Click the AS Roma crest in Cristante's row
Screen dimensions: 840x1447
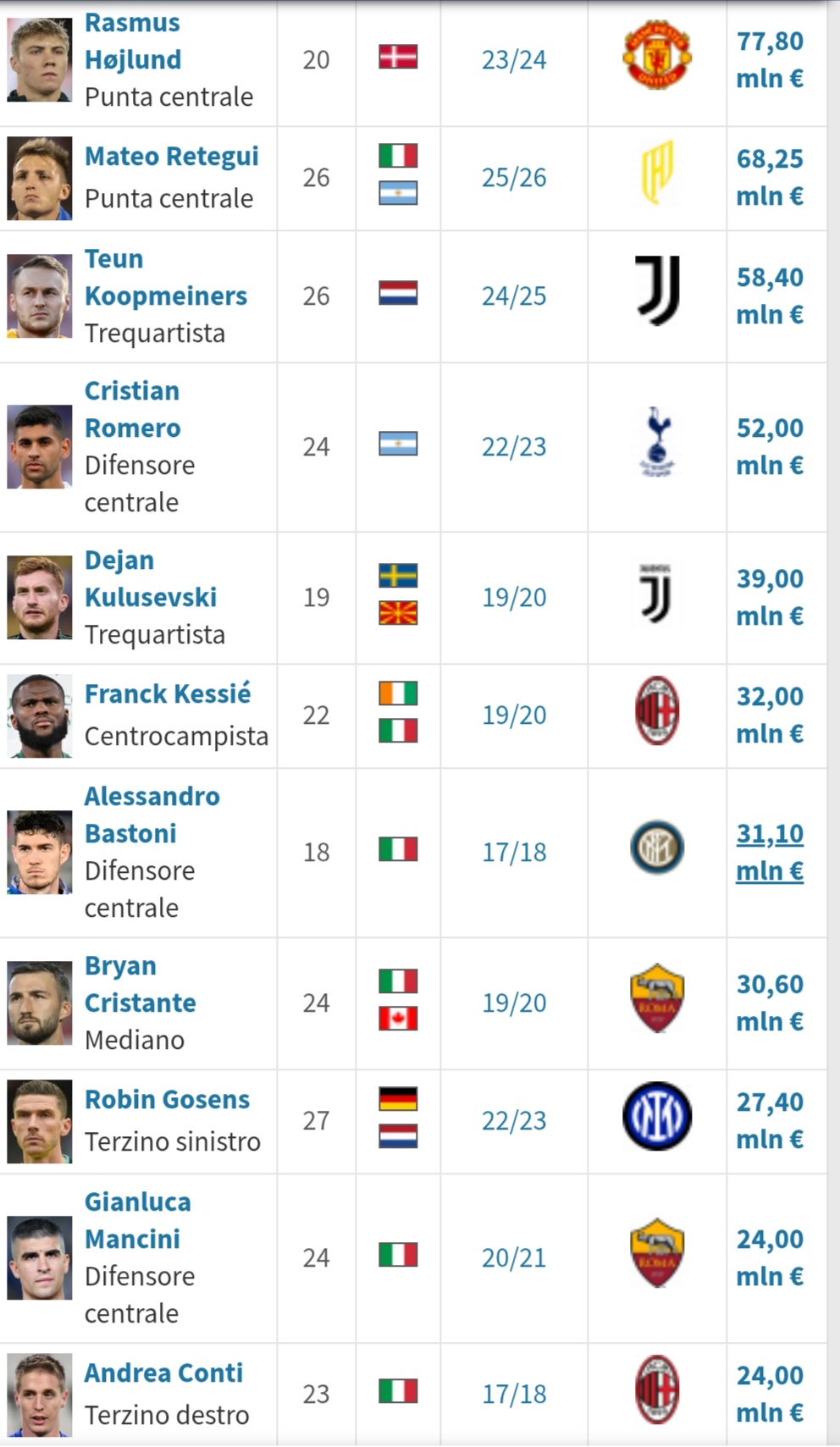click(657, 999)
